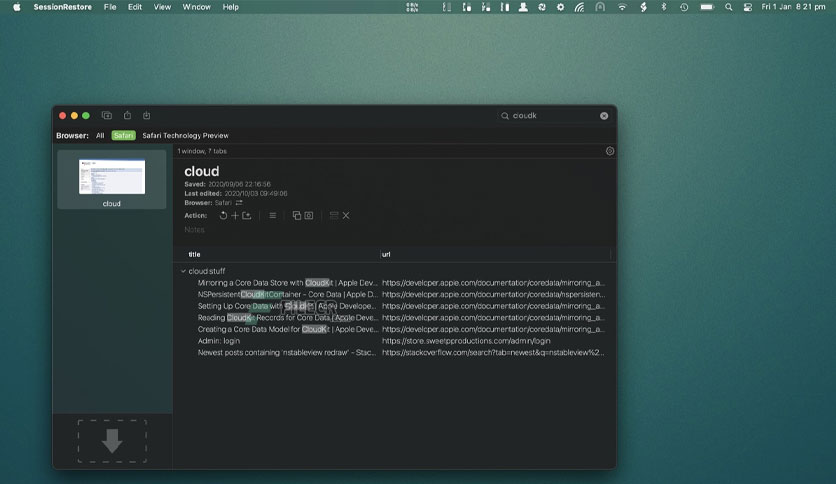Click the user silhouette icon in menu bar
Image resolution: width=836 pixels, height=484 pixels.
[x=523, y=7]
